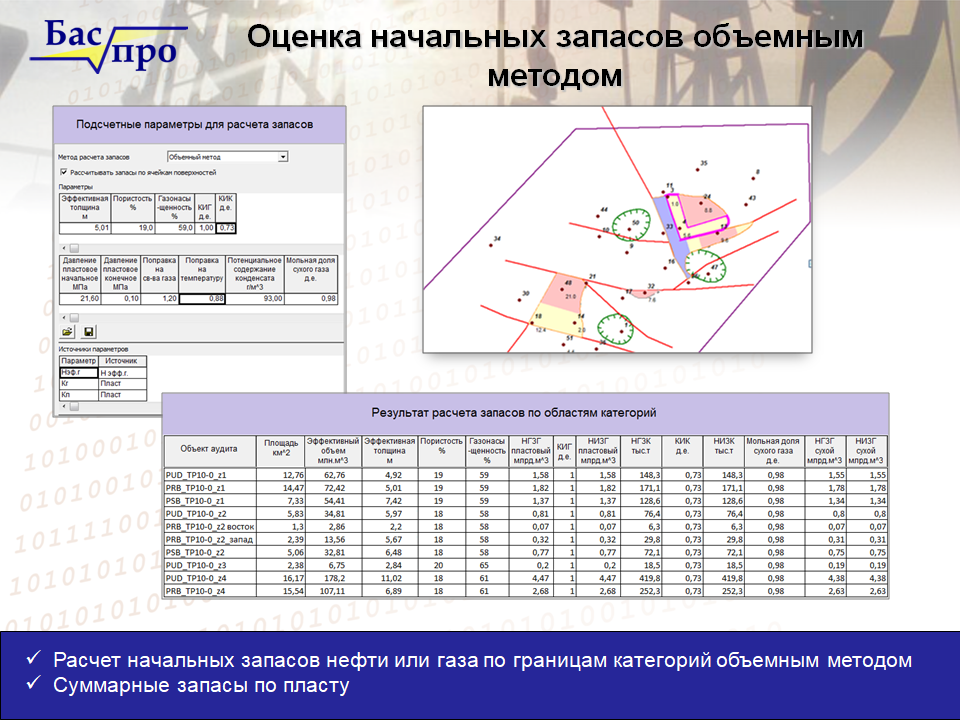
Task: Click gas saturation cell 65 in PUD_TP10-0_z3 row
Action: 487,565
